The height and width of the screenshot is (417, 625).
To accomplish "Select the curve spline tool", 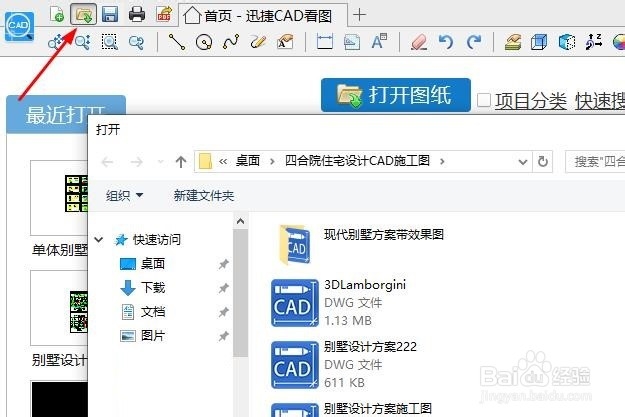I will click(231, 42).
